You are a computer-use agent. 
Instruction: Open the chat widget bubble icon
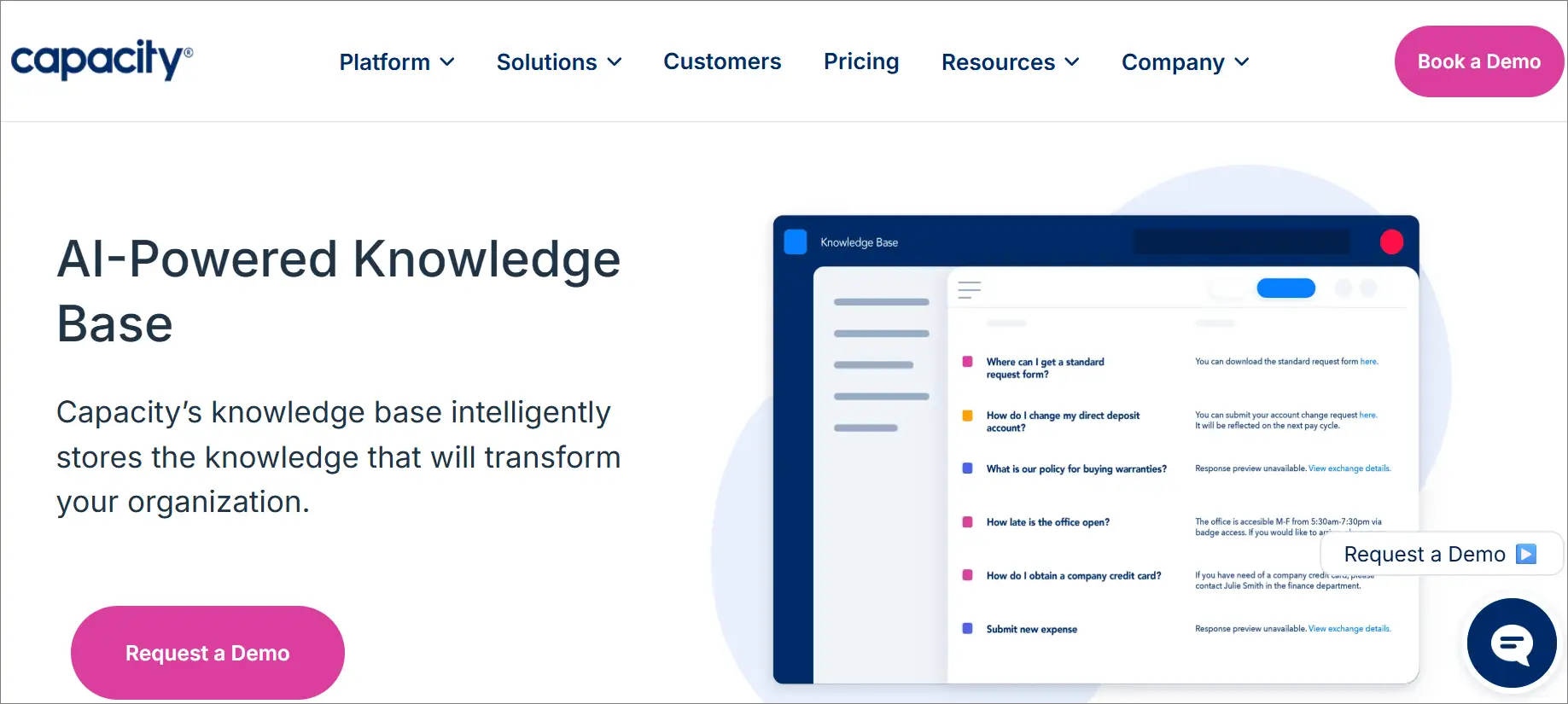tap(1512, 643)
